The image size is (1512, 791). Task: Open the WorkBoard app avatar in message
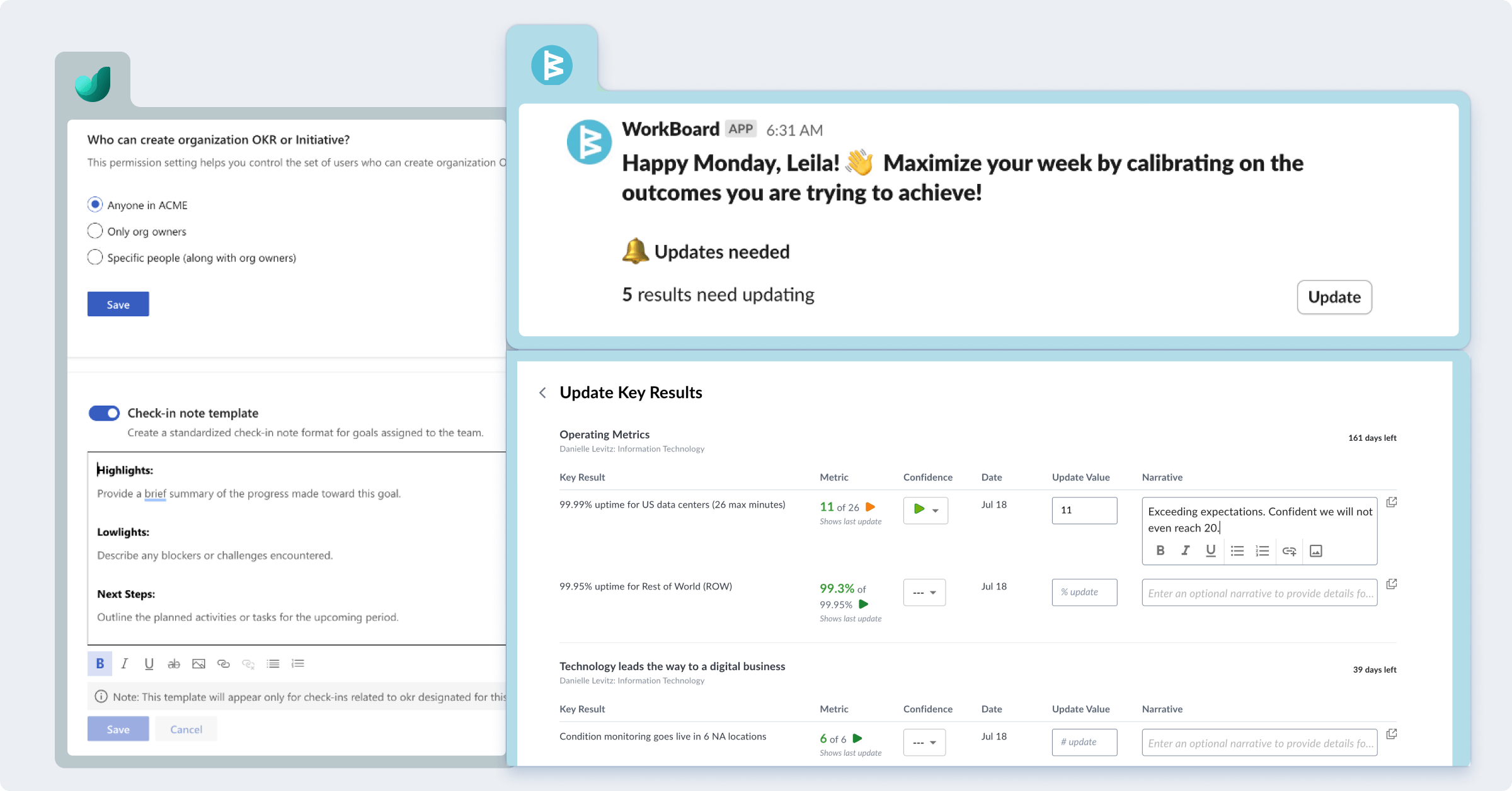coord(589,142)
